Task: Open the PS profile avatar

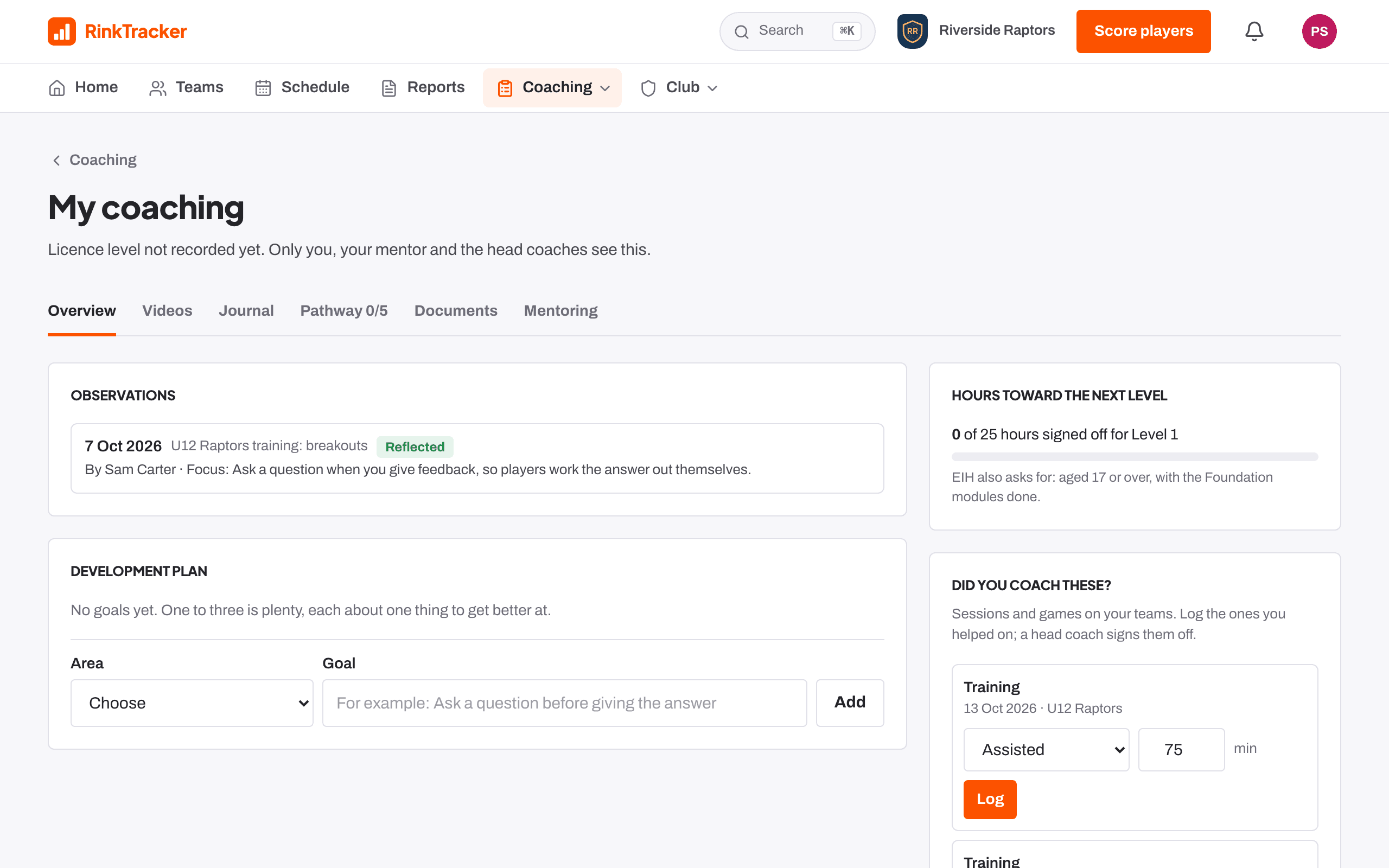Action: [x=1319, y=31]
